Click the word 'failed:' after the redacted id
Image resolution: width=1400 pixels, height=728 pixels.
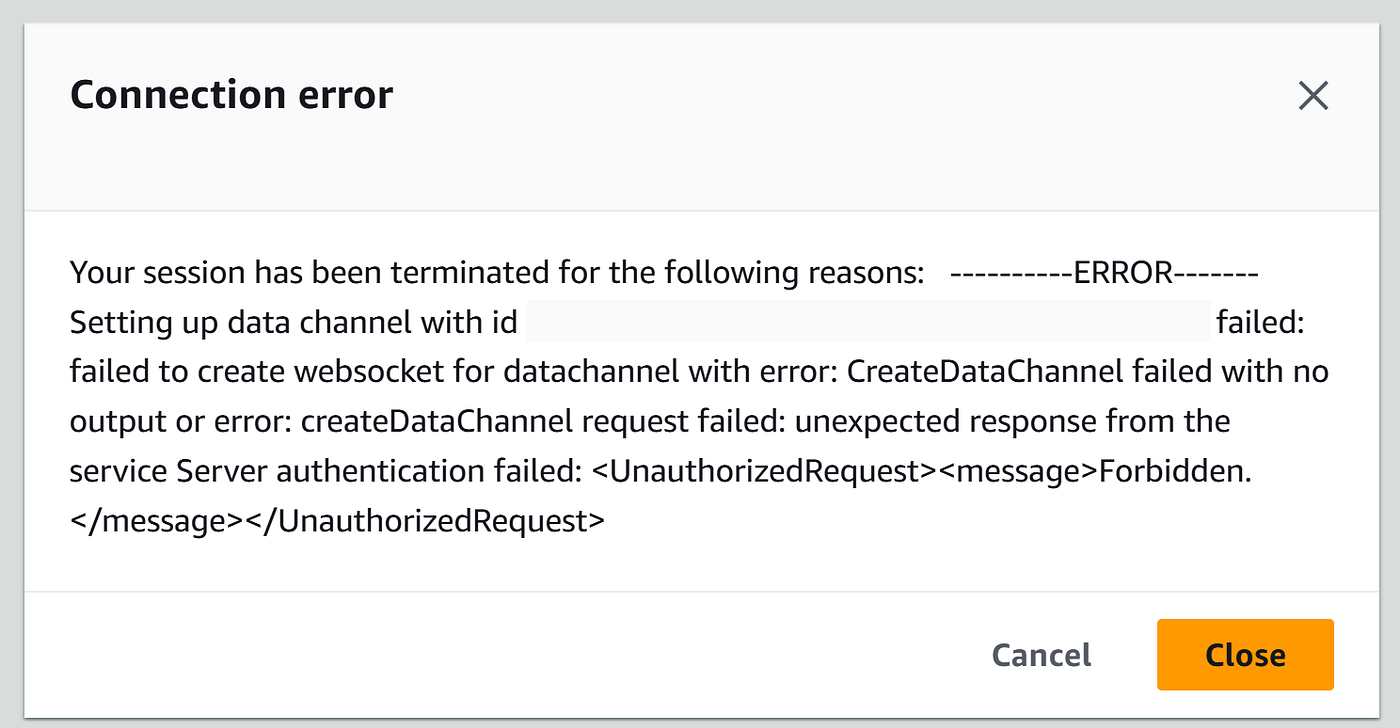click(1261, 323)
